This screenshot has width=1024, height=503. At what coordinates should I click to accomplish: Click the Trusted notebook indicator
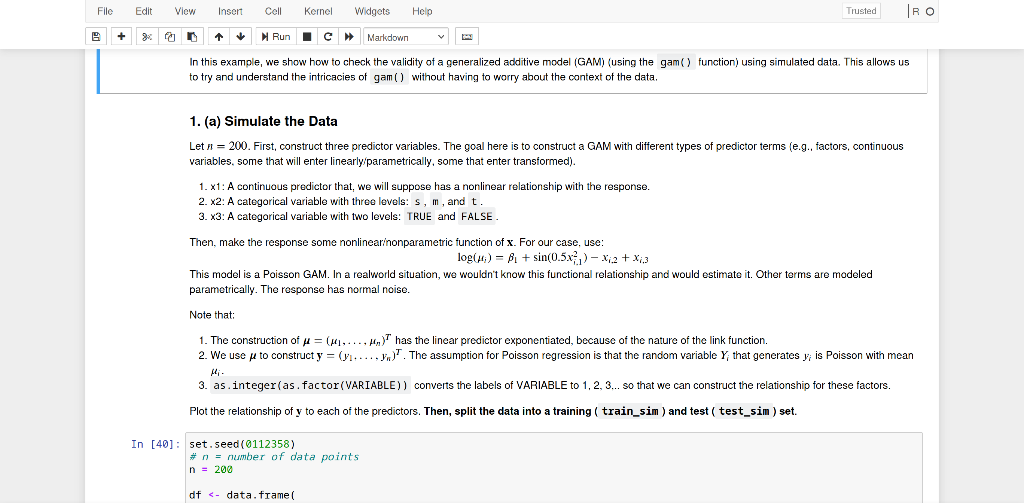coord(861,11)
